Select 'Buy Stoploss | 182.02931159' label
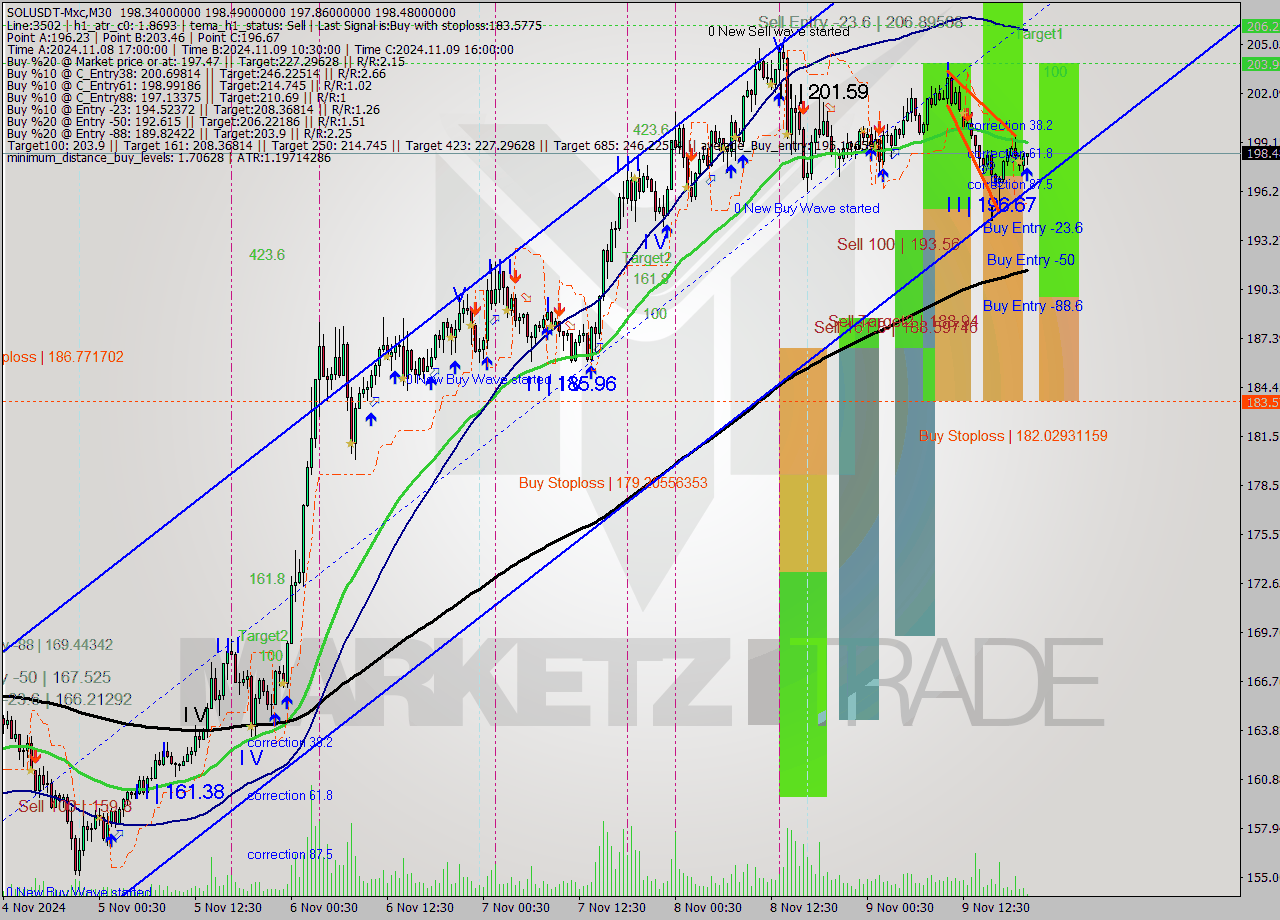The width and height of the screenshot is (1280, 920). (x=1013, y=436)
